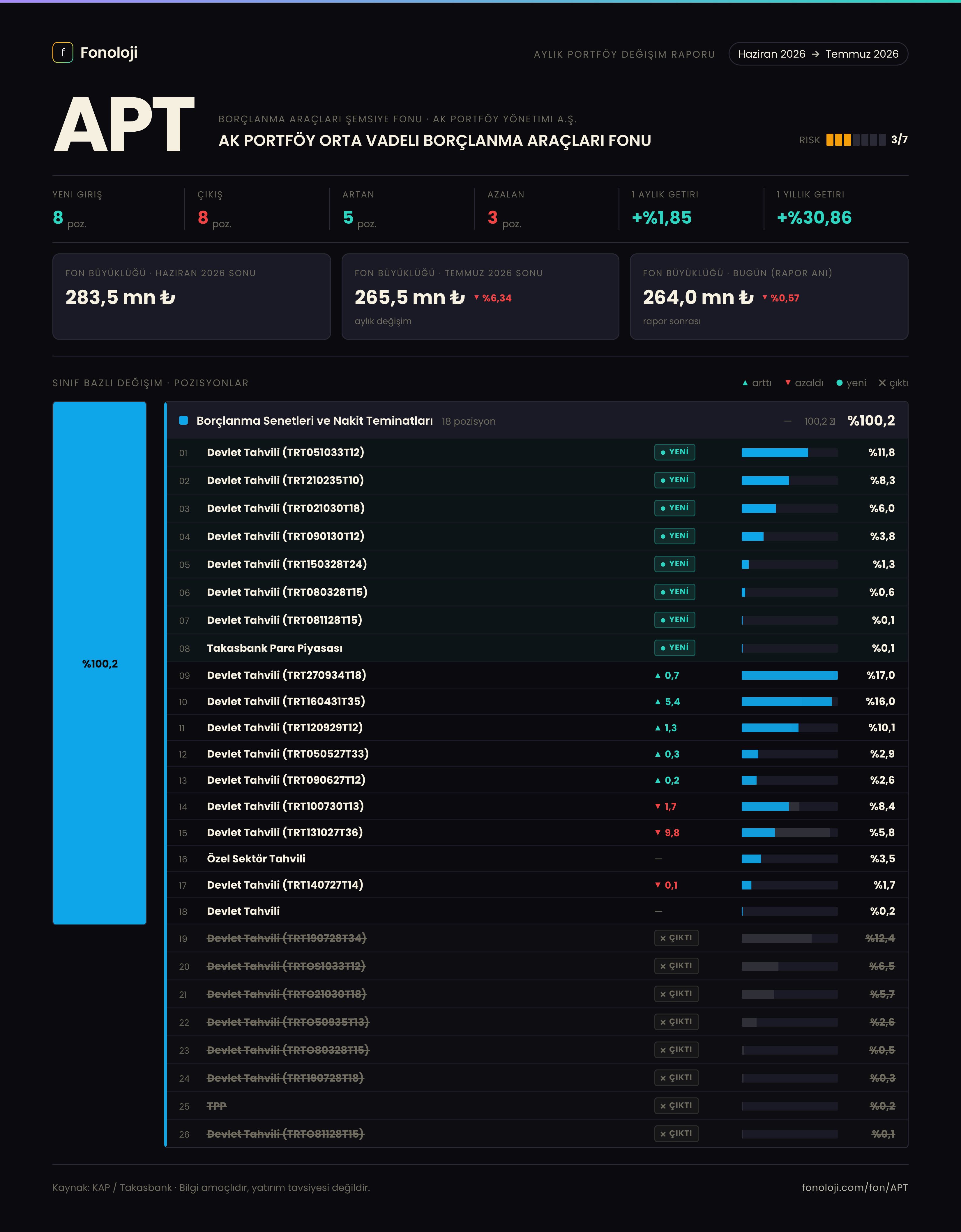Screen dimensions: 961x1232
Task: Select the large APT fund ticker
Action: (124, 125)
